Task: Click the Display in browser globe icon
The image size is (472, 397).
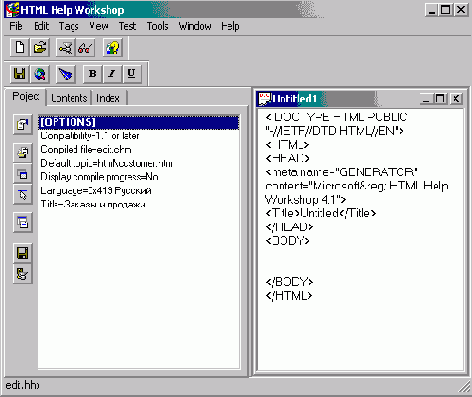Action: [x=40, y=74]
